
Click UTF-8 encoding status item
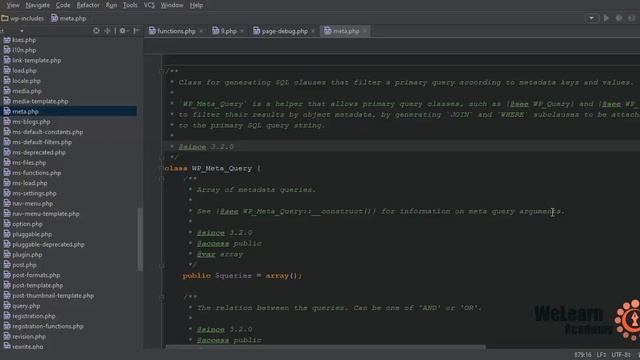coord(621,355)
